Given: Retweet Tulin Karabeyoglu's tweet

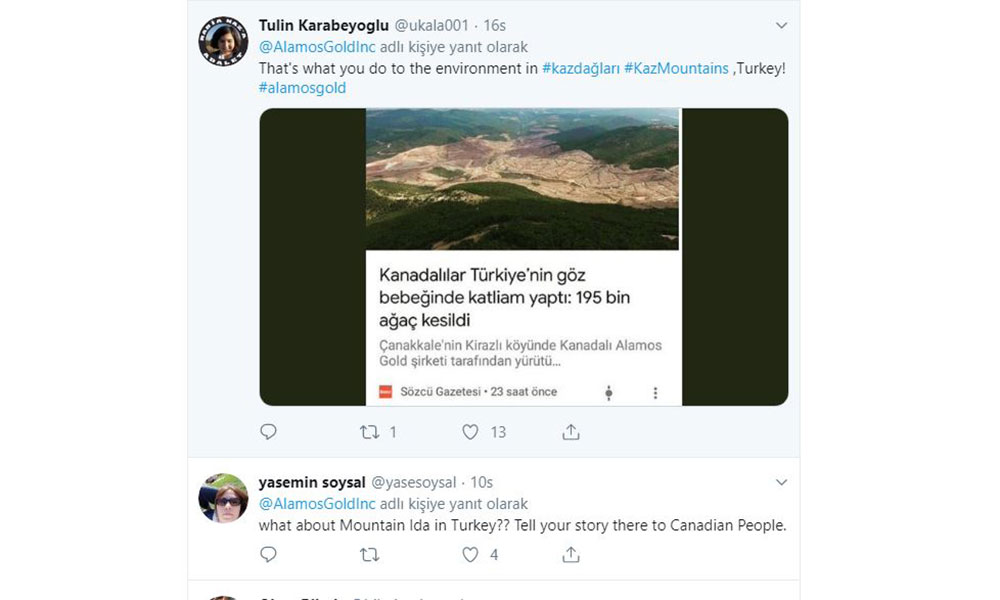Looking at the screenshot, I should pyautogui.click(x=370, y=432).
